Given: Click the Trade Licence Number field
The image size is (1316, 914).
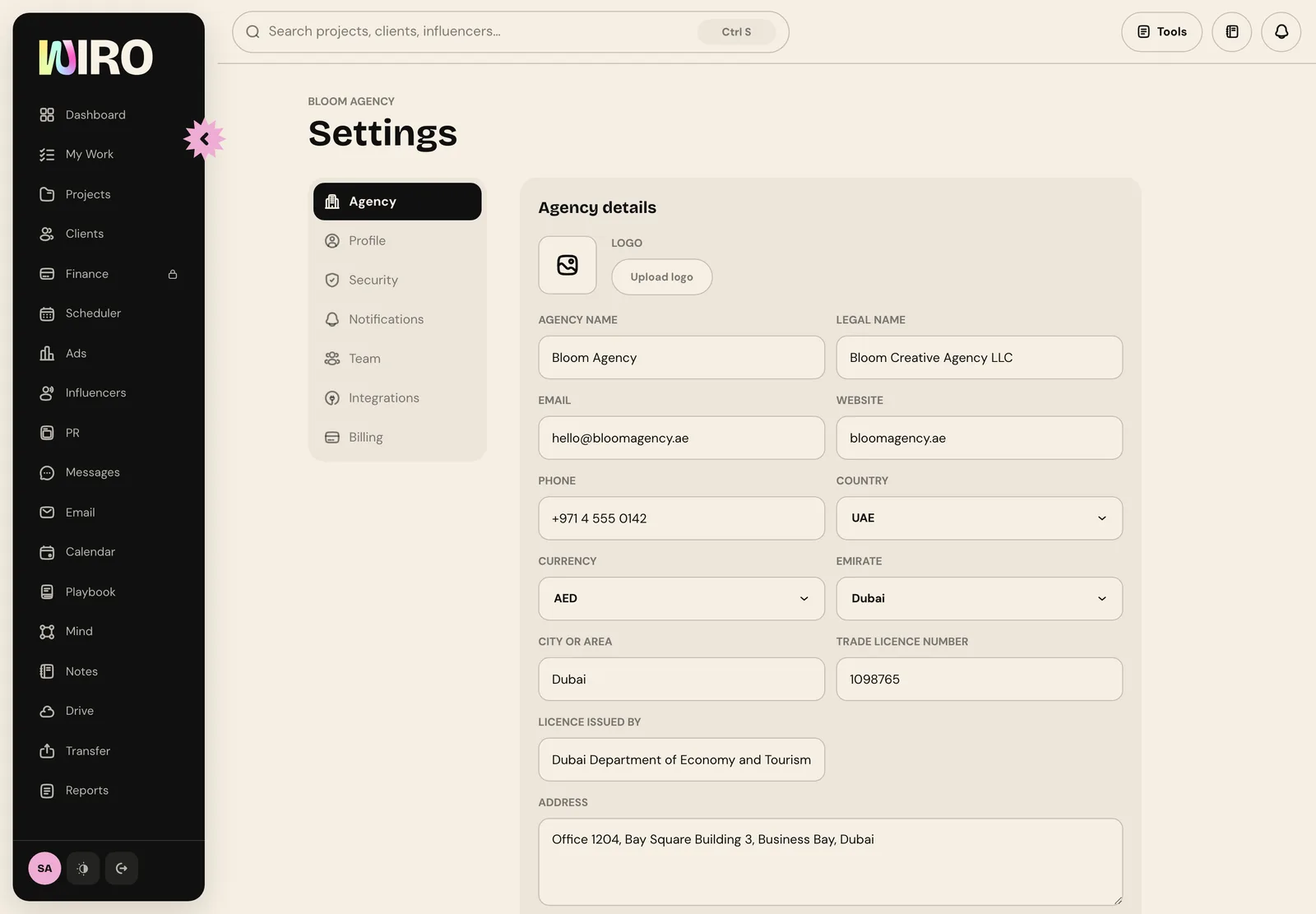Looking at the screenshot, I should (x=980, y=680).
